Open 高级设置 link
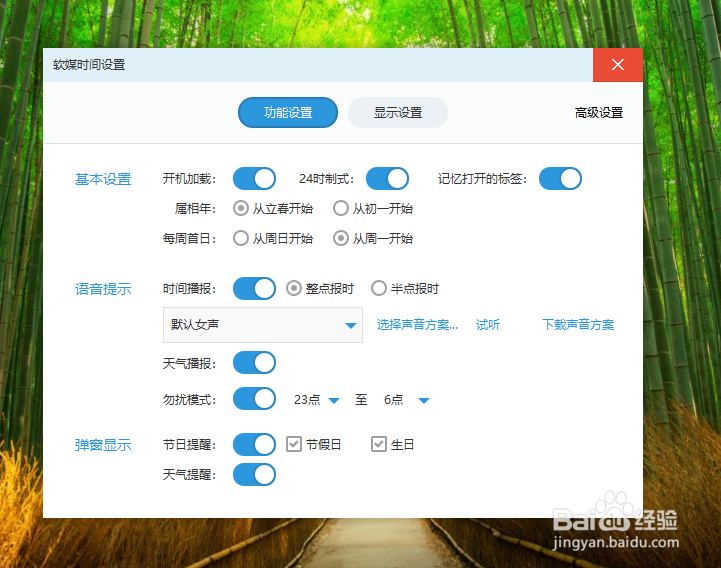The image size is (721, 568). [x=599, y=113]
